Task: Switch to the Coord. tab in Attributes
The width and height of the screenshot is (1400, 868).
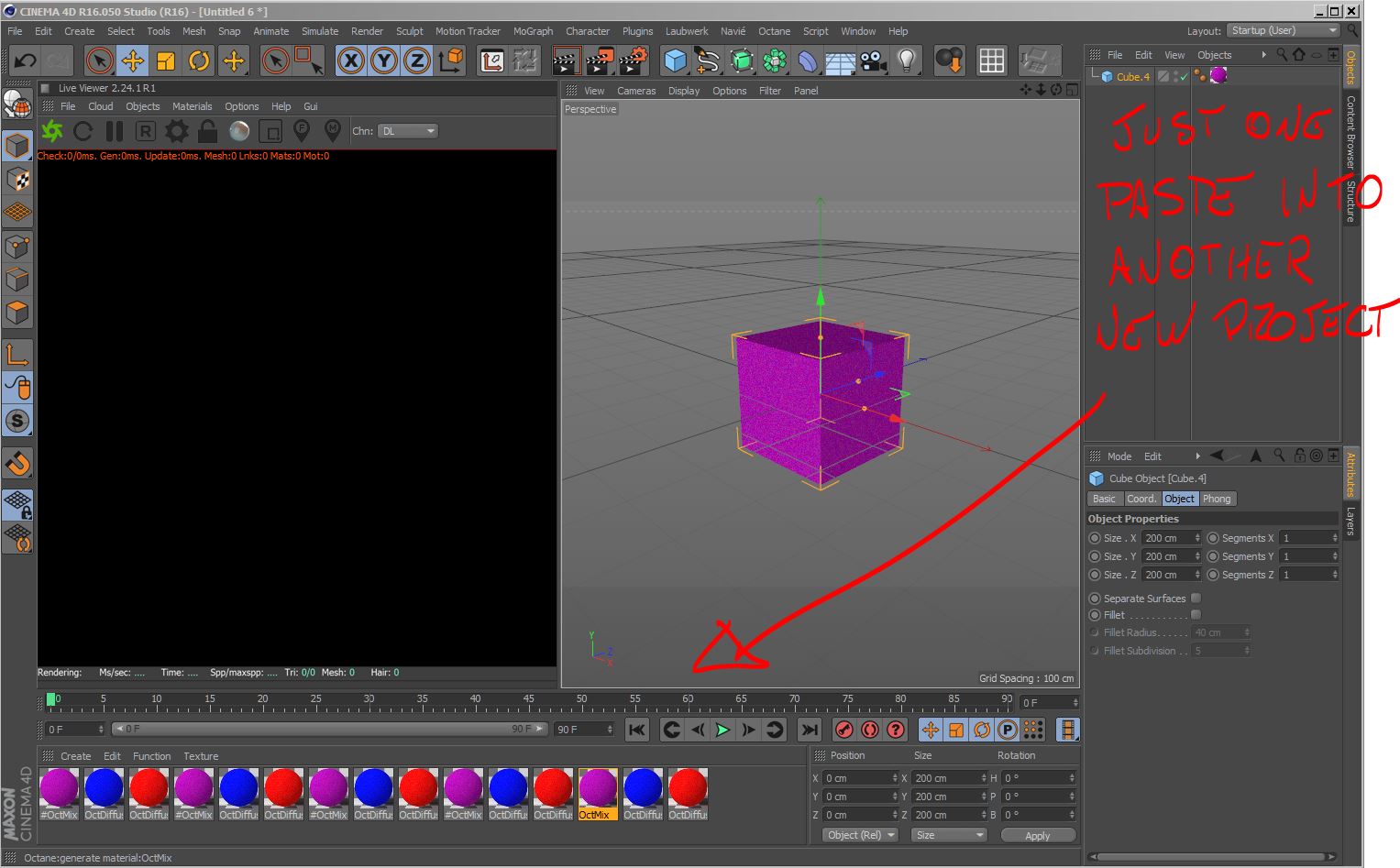Action: (1141, 499)
